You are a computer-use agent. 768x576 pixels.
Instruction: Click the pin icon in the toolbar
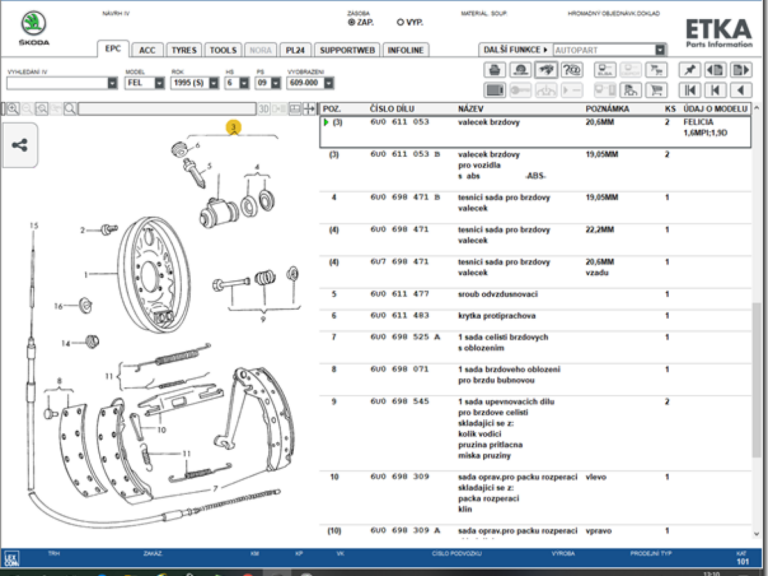(689, 70)
